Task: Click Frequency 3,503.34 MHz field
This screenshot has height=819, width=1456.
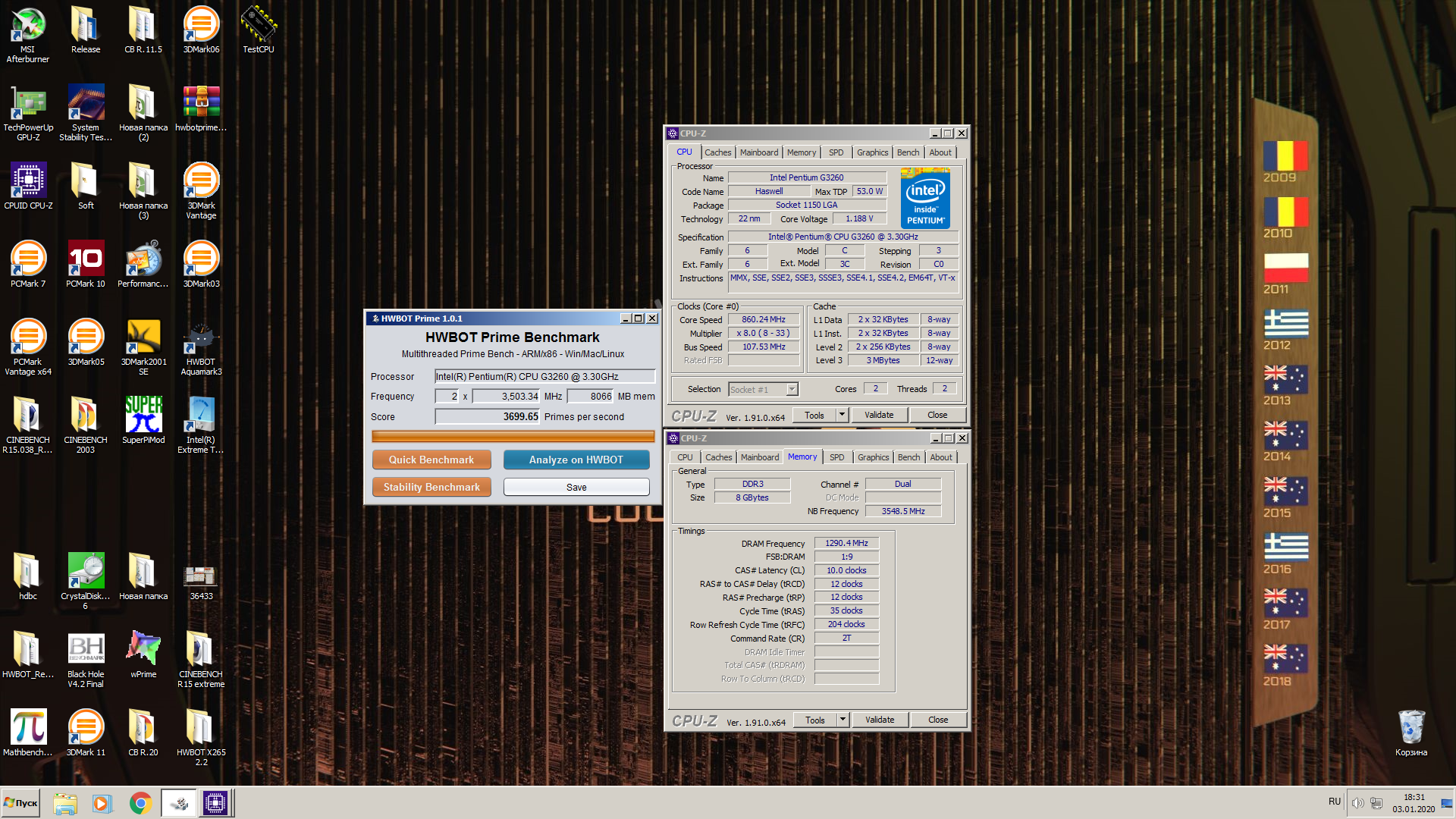Action: coord(506,396)
